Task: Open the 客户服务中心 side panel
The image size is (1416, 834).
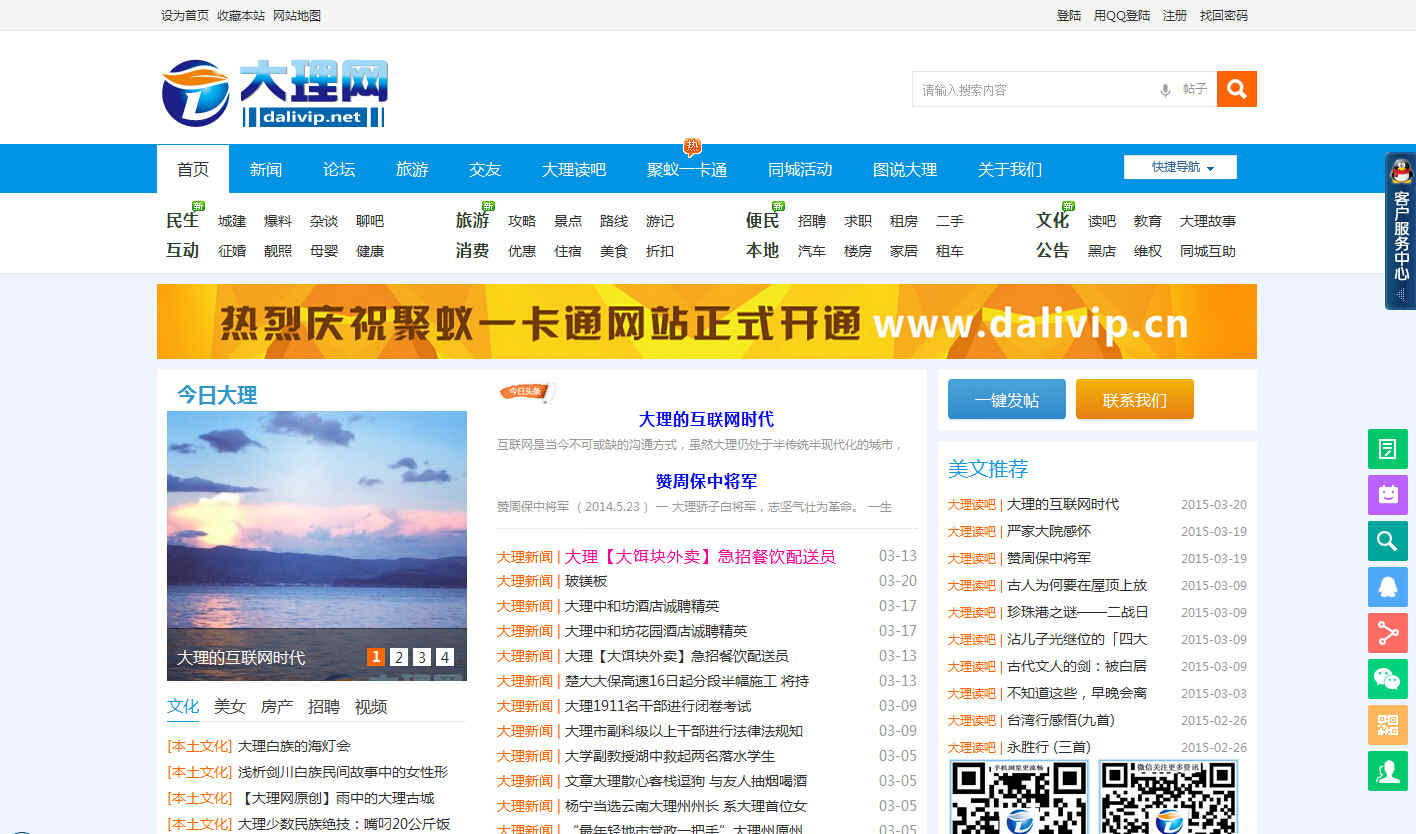Action: pos(1400,231)
